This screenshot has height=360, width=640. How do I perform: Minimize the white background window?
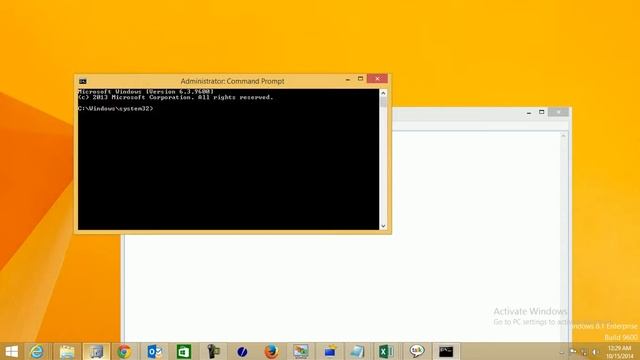pyautogui.click(x=529, y=113)
